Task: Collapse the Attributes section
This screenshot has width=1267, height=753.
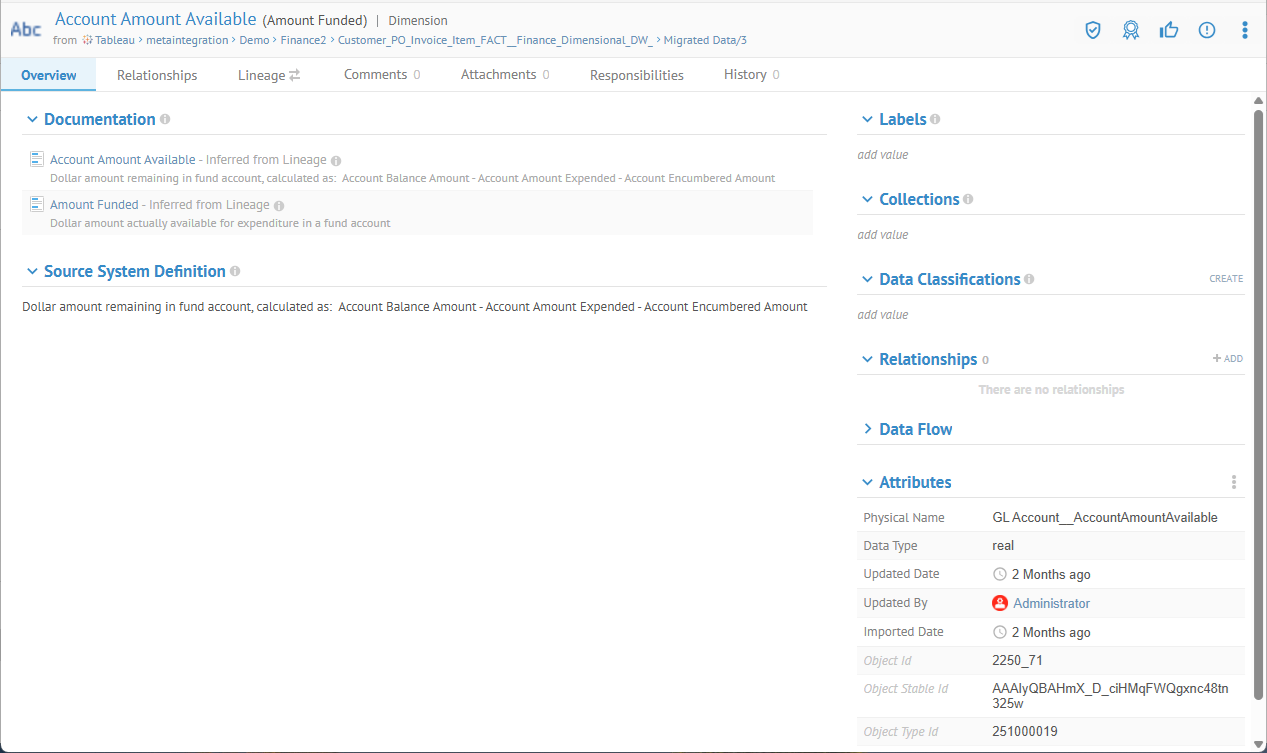Action: [867, 482]
